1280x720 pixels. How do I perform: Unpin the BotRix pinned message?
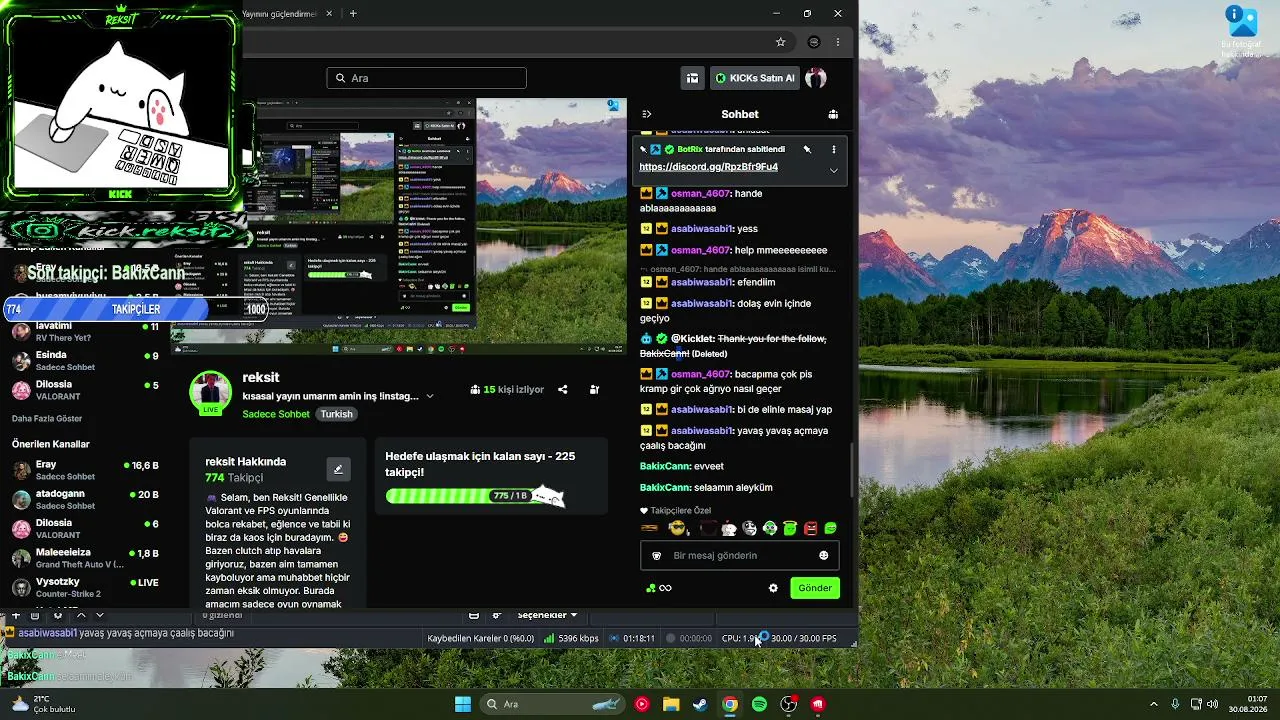(807, 149)
